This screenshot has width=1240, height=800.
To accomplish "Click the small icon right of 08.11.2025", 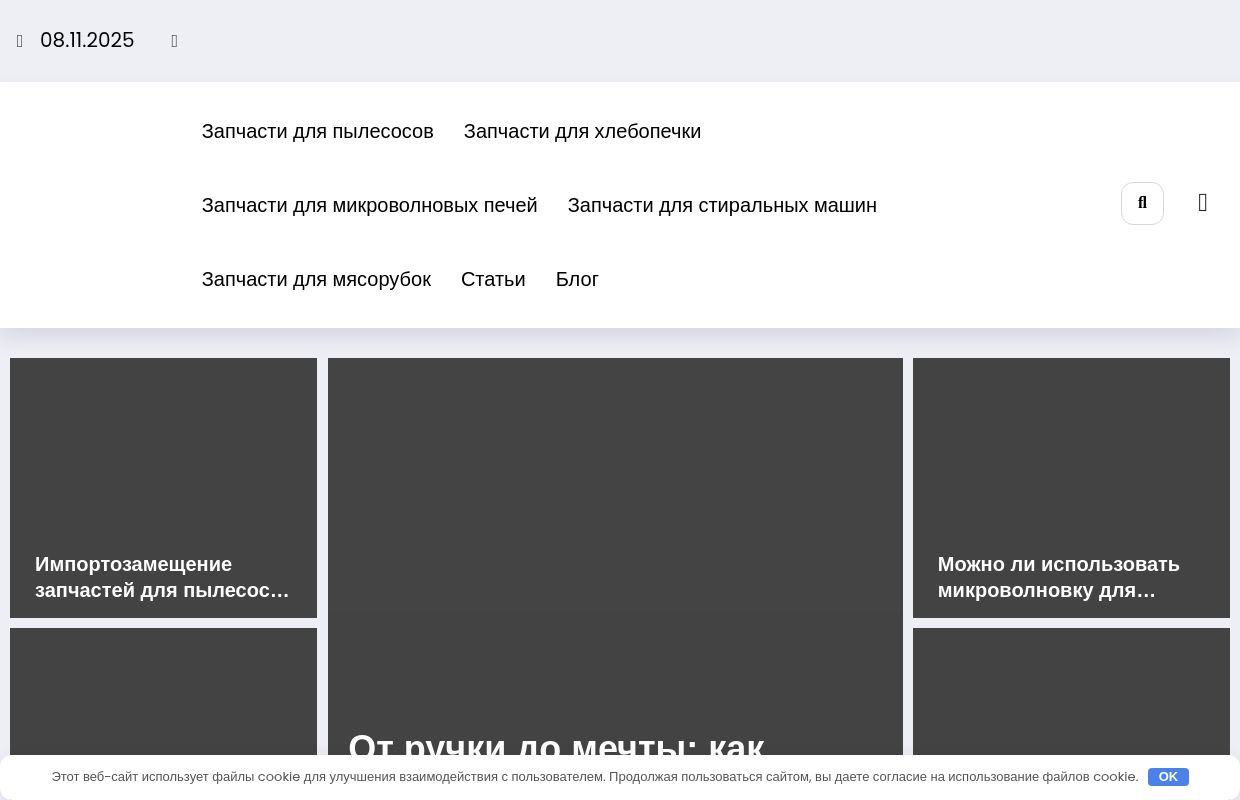I will point(174,41).
